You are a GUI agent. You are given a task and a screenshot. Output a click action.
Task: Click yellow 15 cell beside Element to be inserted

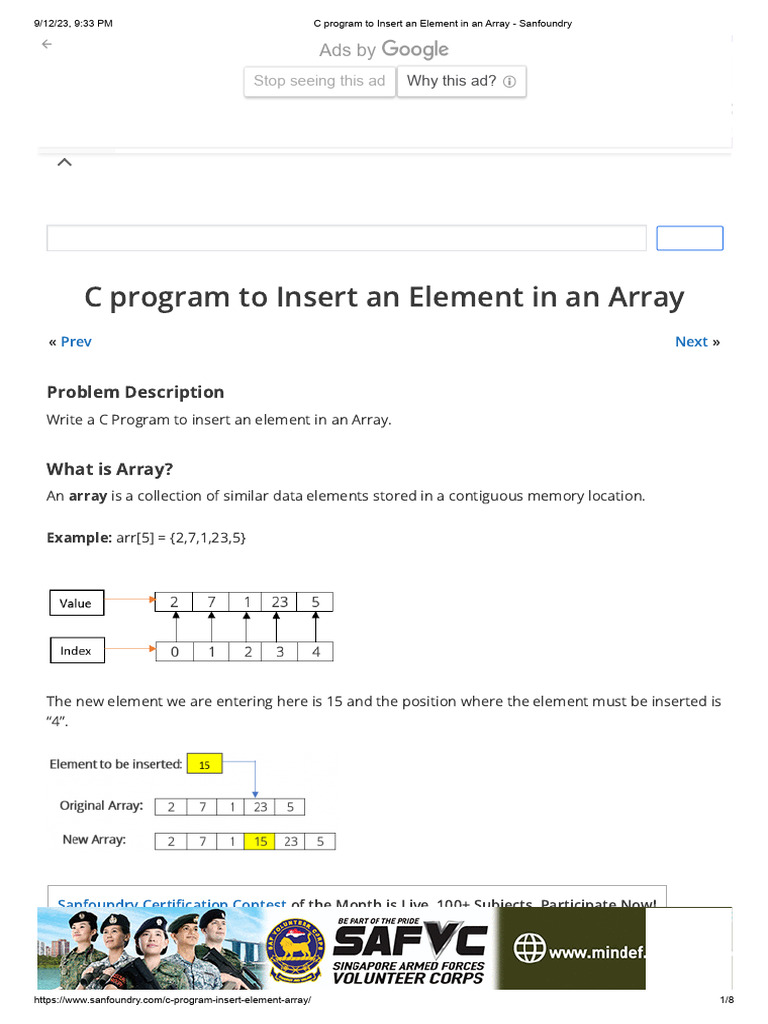click(205, 765)
